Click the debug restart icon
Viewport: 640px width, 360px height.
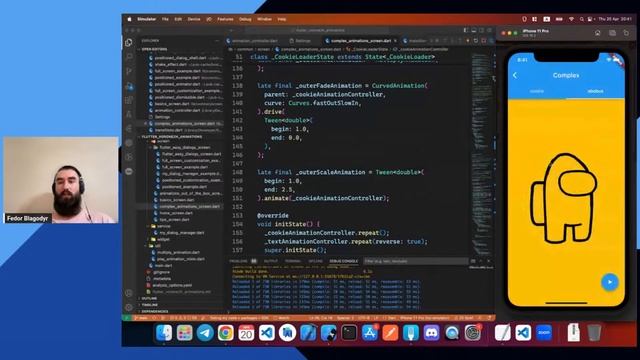(x=476, y=41)
